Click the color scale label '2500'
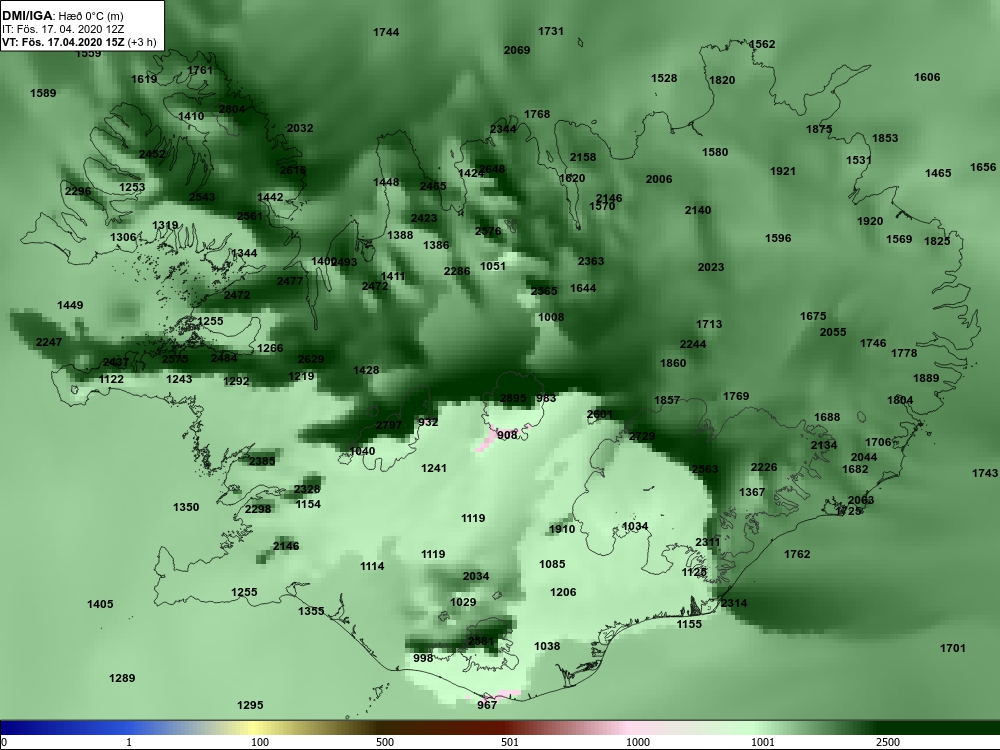The image size is (1000, 750). [x=888, y=742]
